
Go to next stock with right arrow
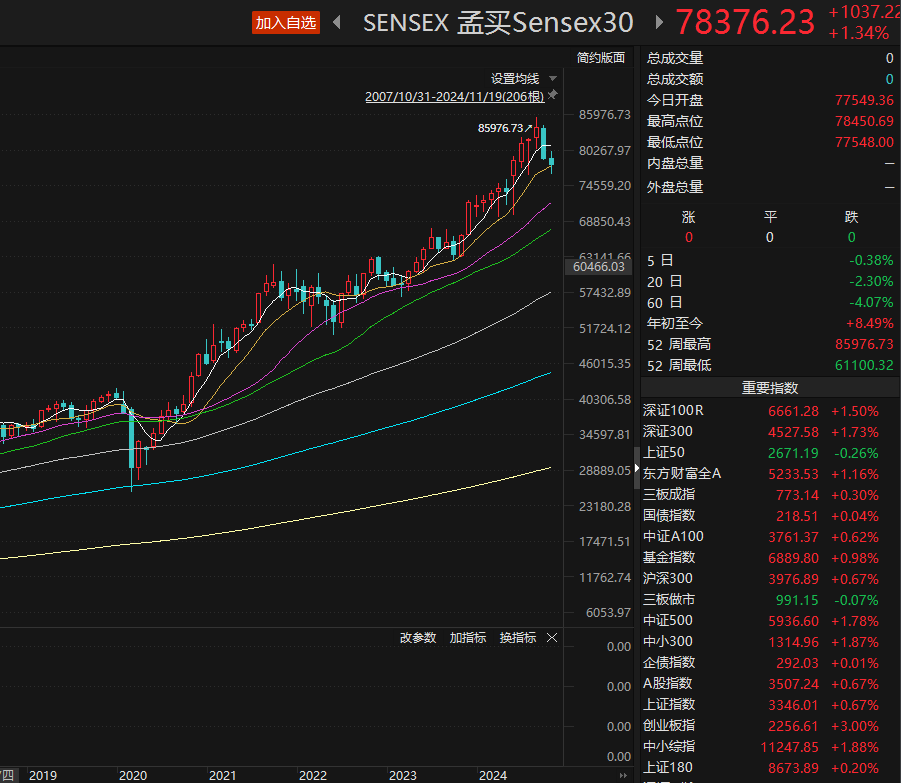[658, 22]
